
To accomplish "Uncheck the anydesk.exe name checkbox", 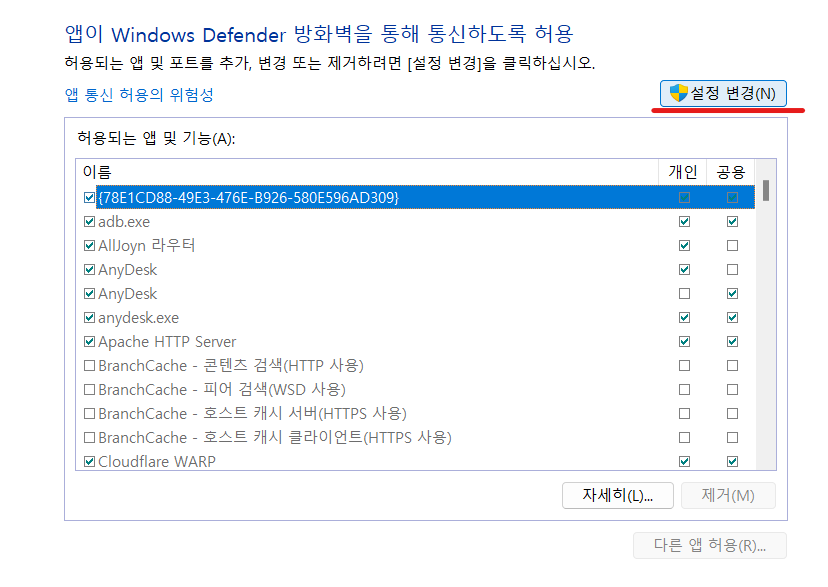I will point(89,318).
